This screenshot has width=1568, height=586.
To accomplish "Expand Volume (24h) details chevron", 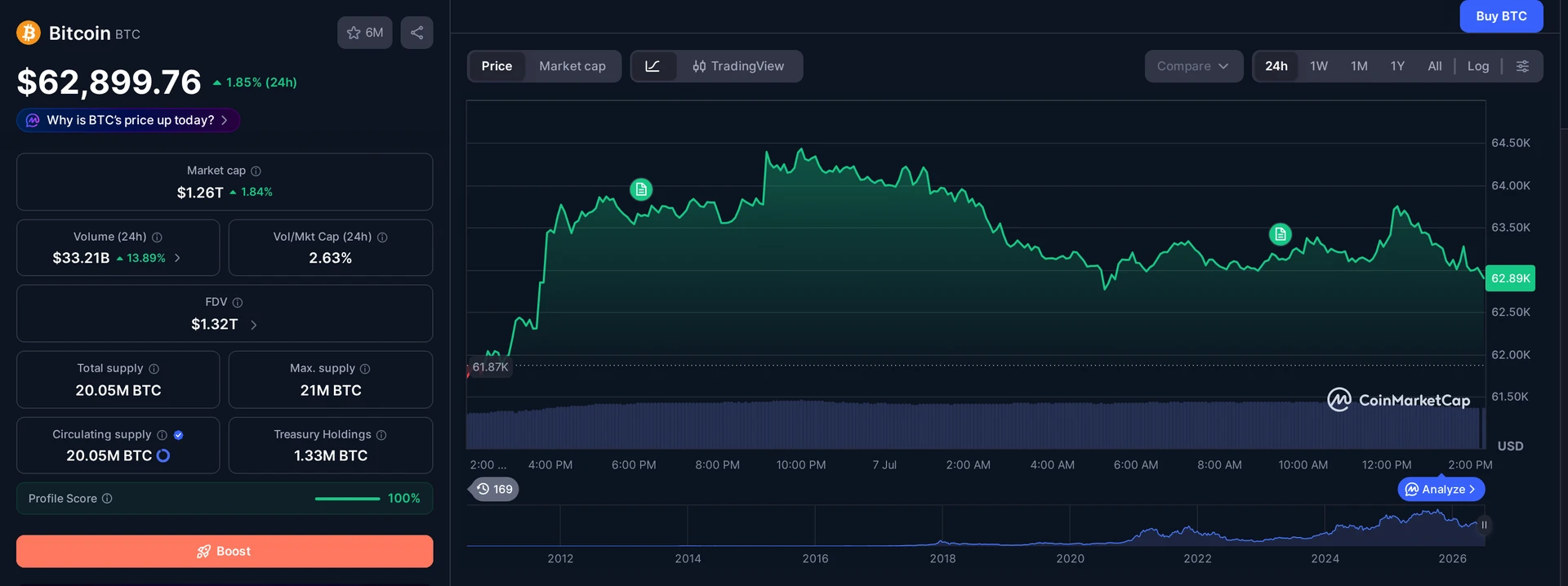I will click(x=178, y=258).
